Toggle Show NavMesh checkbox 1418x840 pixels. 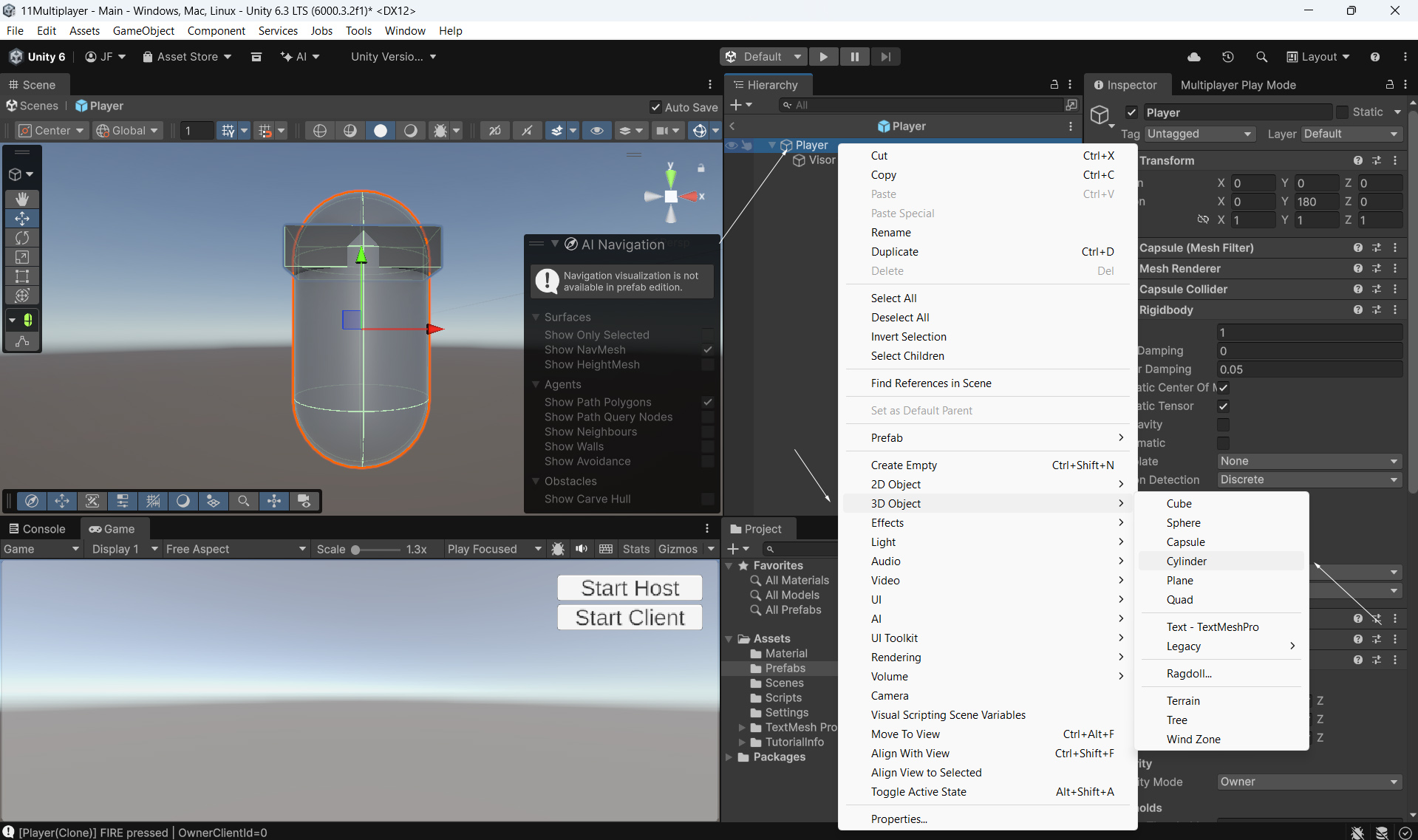click(x=707, y=349)
